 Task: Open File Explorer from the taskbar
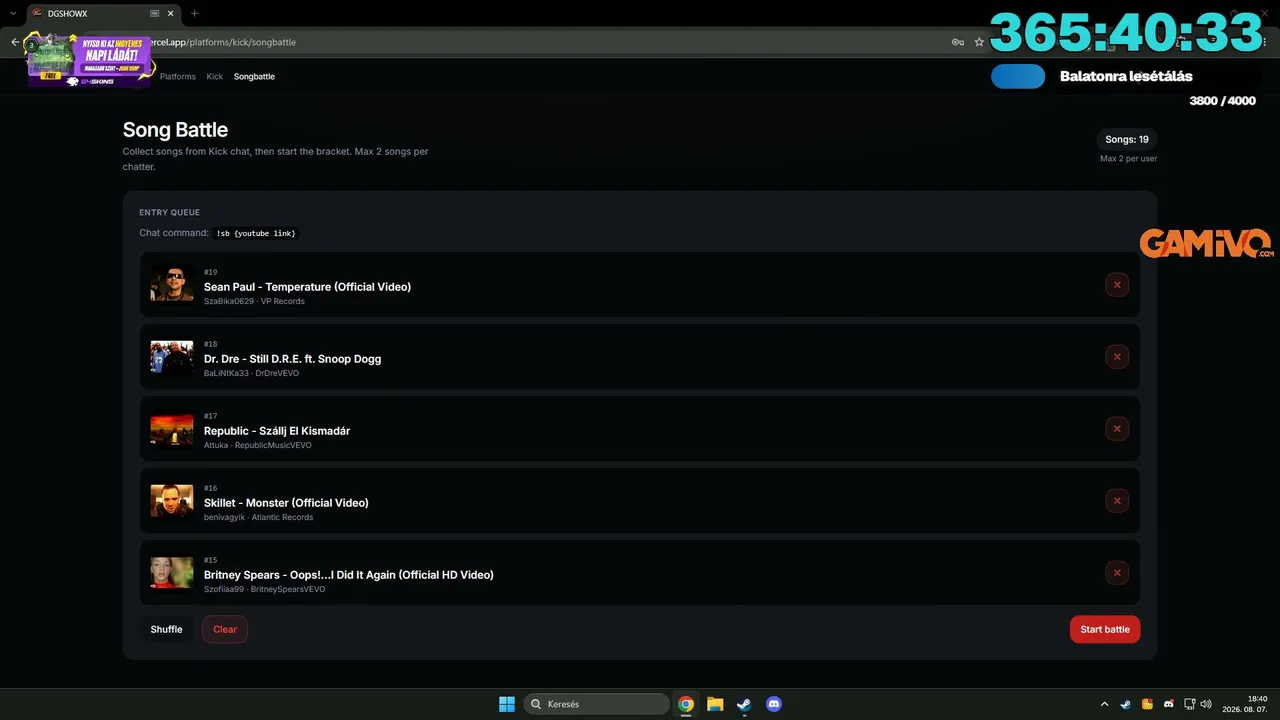[715, 704]
